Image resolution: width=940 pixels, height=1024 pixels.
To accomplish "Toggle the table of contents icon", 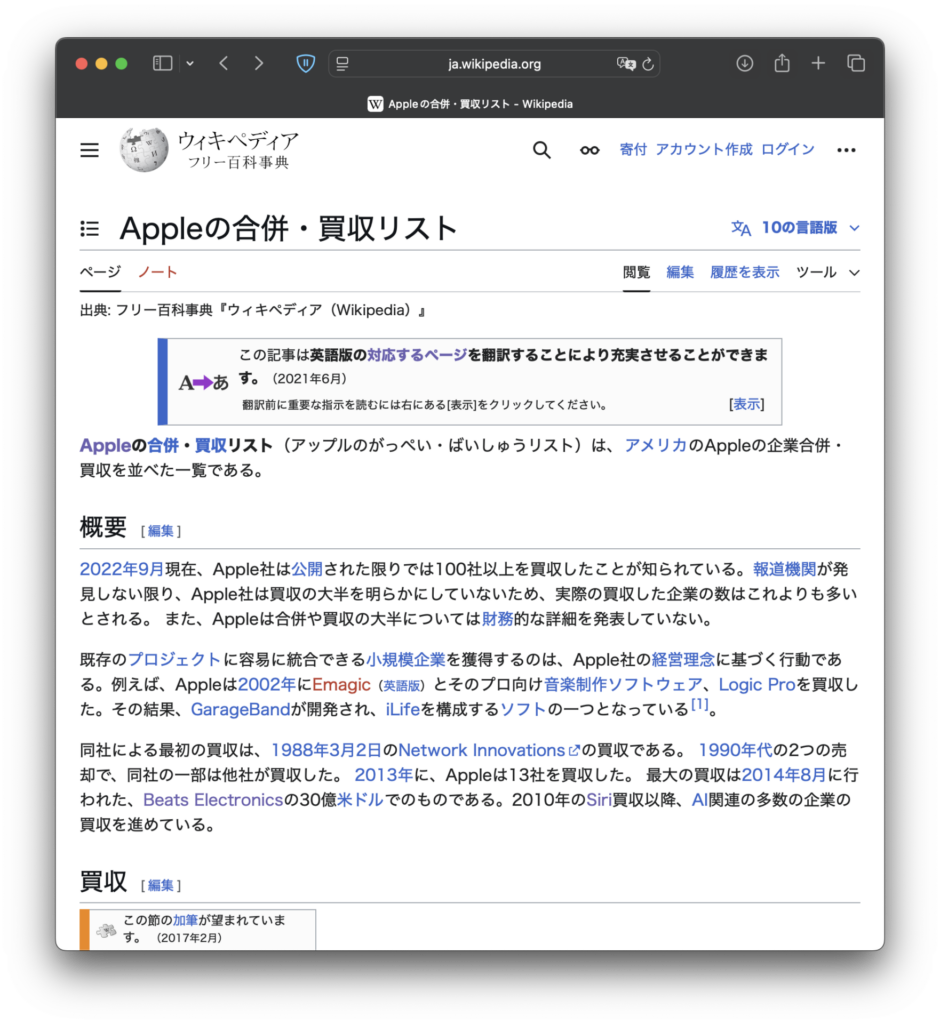I will coord(89,229).
